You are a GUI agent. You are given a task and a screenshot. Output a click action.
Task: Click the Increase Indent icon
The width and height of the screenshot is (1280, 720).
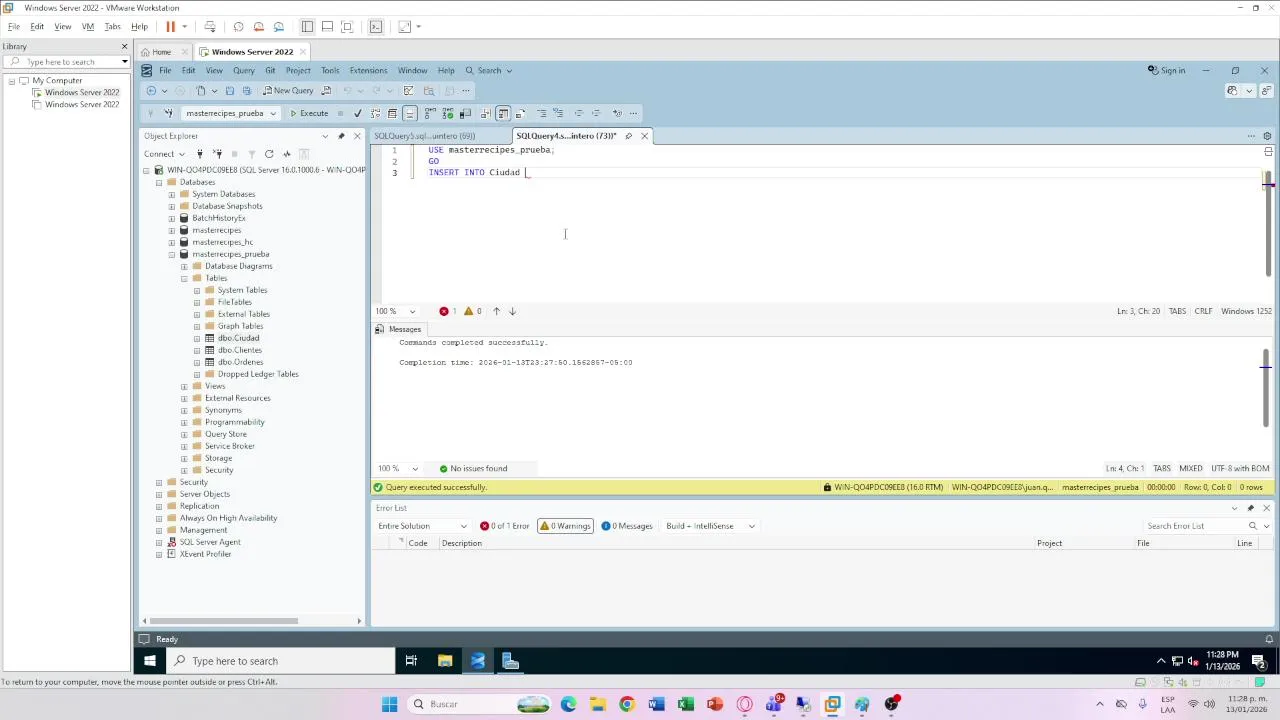(x=596, y=113)
